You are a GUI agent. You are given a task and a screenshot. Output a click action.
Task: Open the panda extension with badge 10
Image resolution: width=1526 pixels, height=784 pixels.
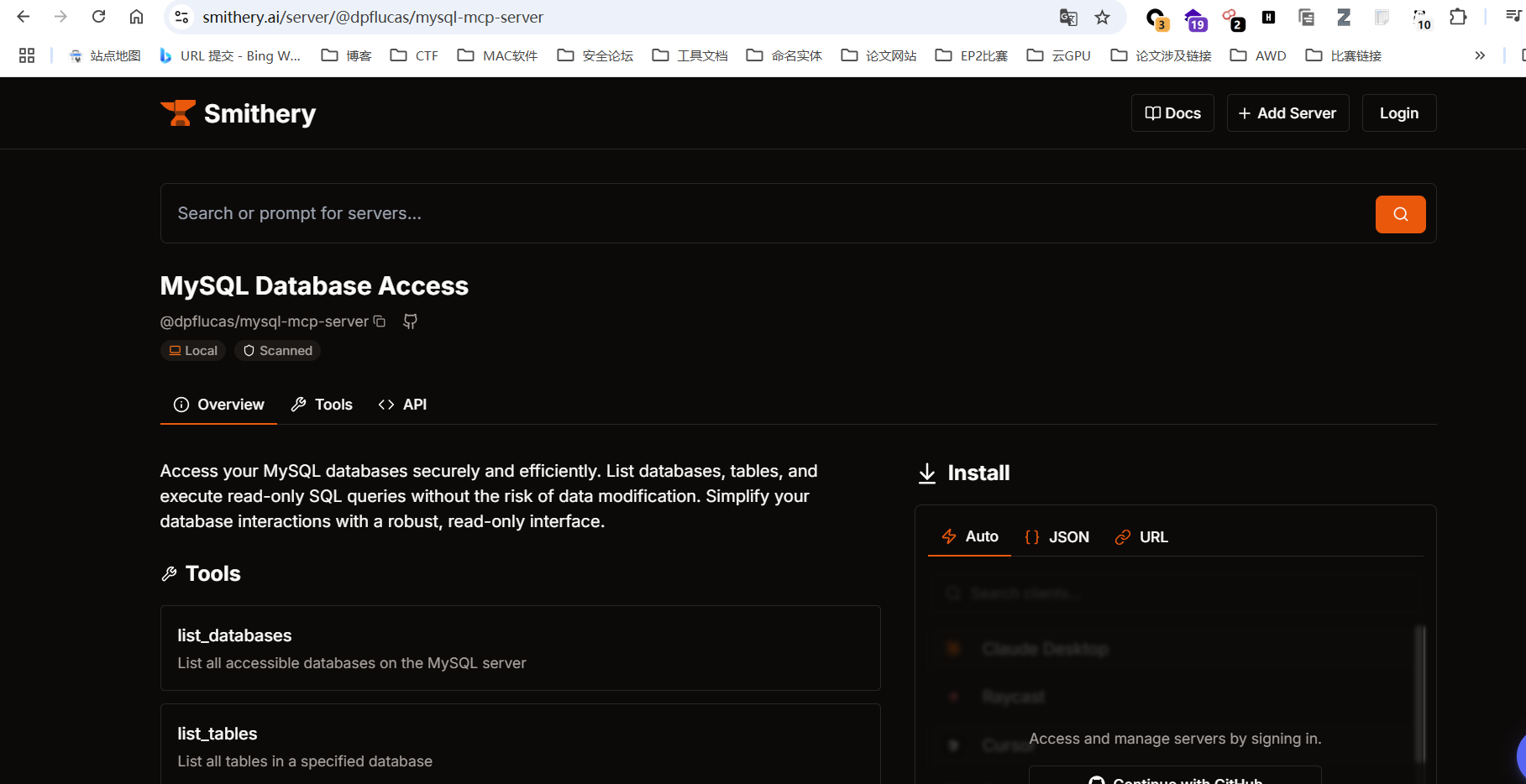1421,18
